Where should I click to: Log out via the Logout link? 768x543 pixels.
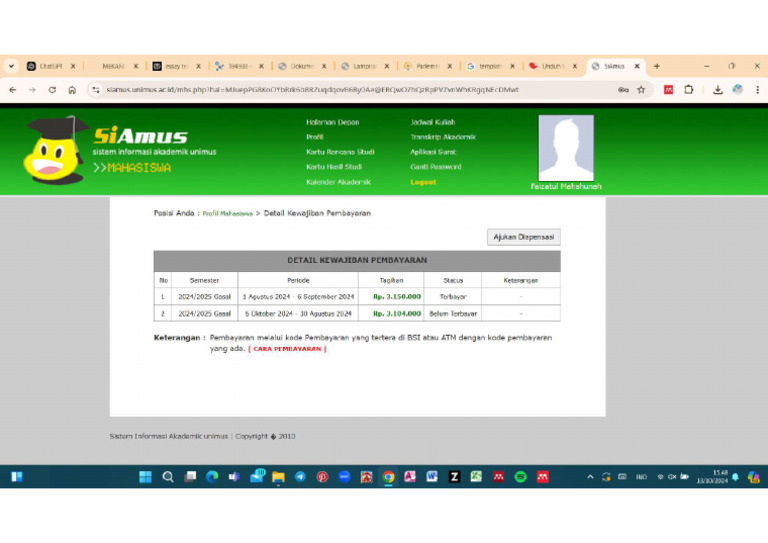pos(423,182)
